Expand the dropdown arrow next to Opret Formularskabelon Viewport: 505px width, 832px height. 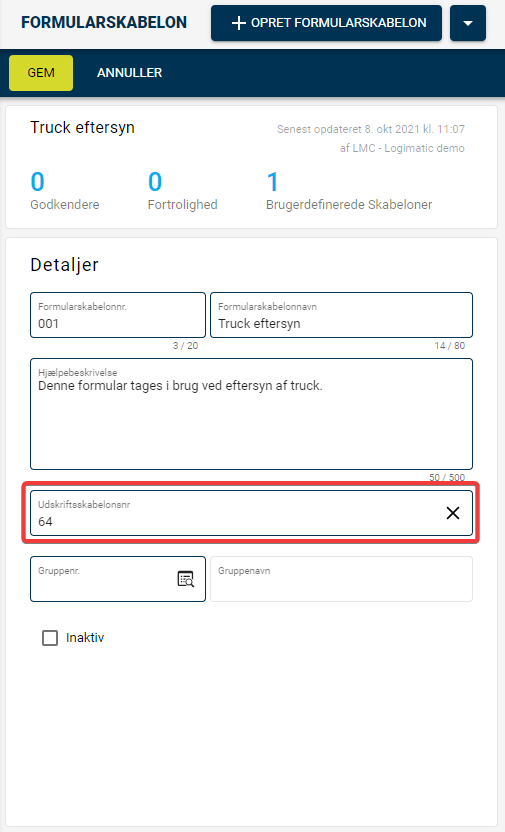pos(468,23)
